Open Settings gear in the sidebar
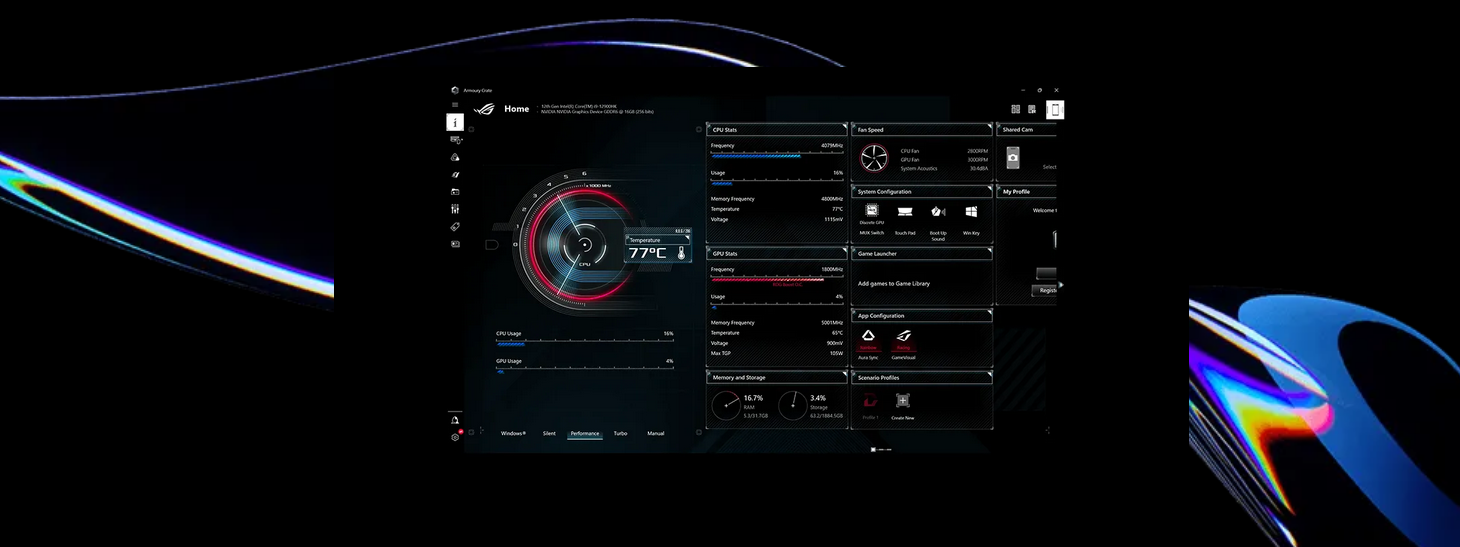 (455, 437)
